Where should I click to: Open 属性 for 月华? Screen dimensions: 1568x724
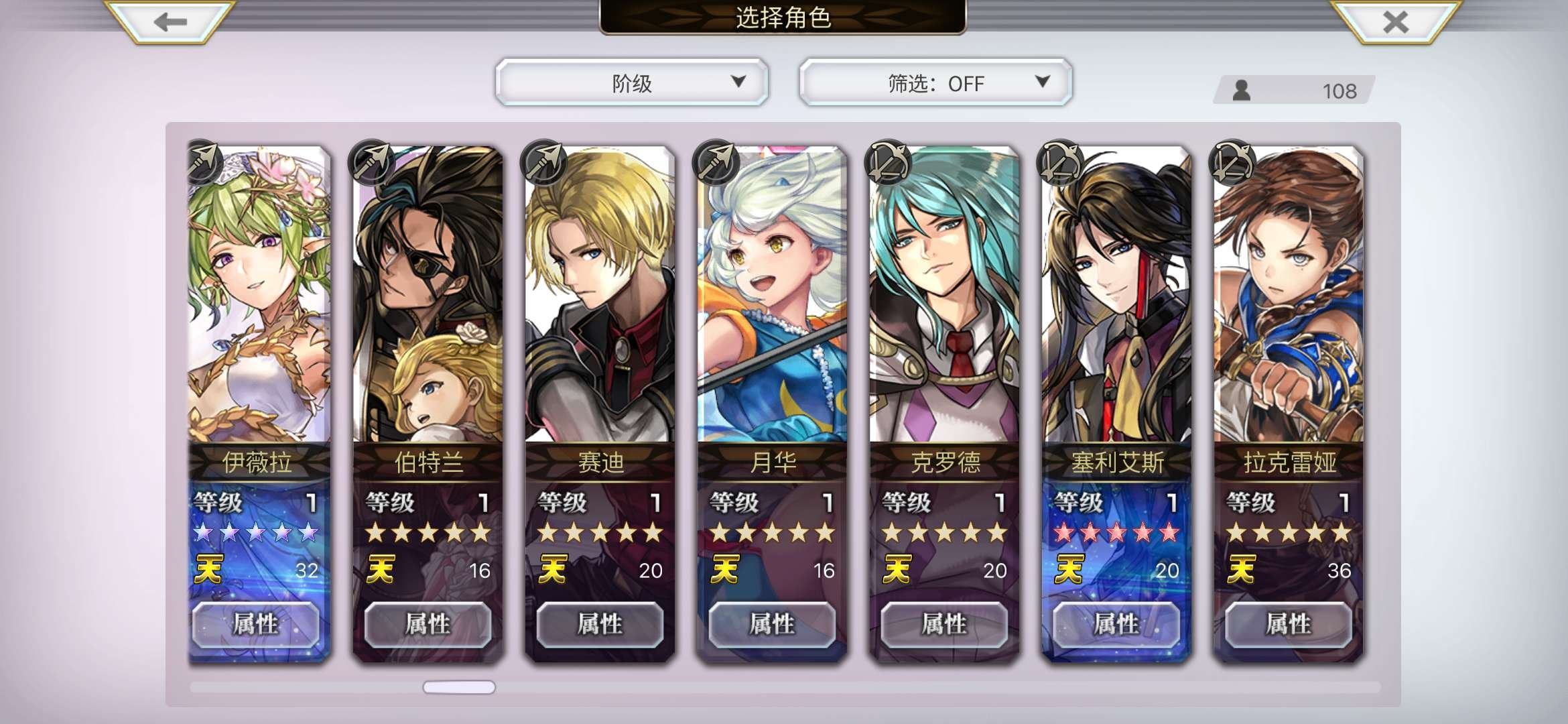[x=772, y=624]
